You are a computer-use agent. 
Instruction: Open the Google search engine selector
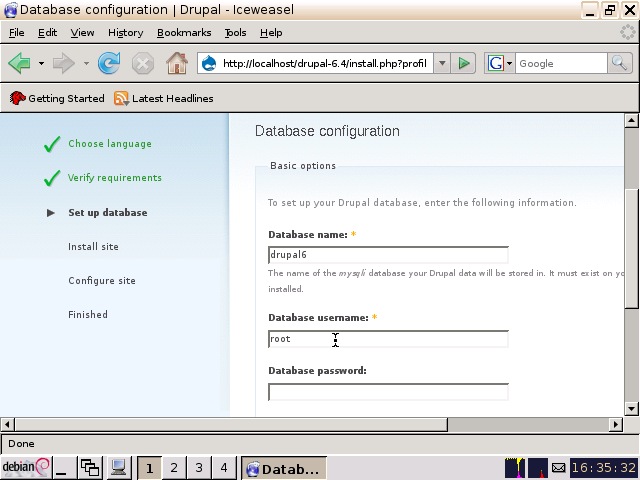[500, 63]
